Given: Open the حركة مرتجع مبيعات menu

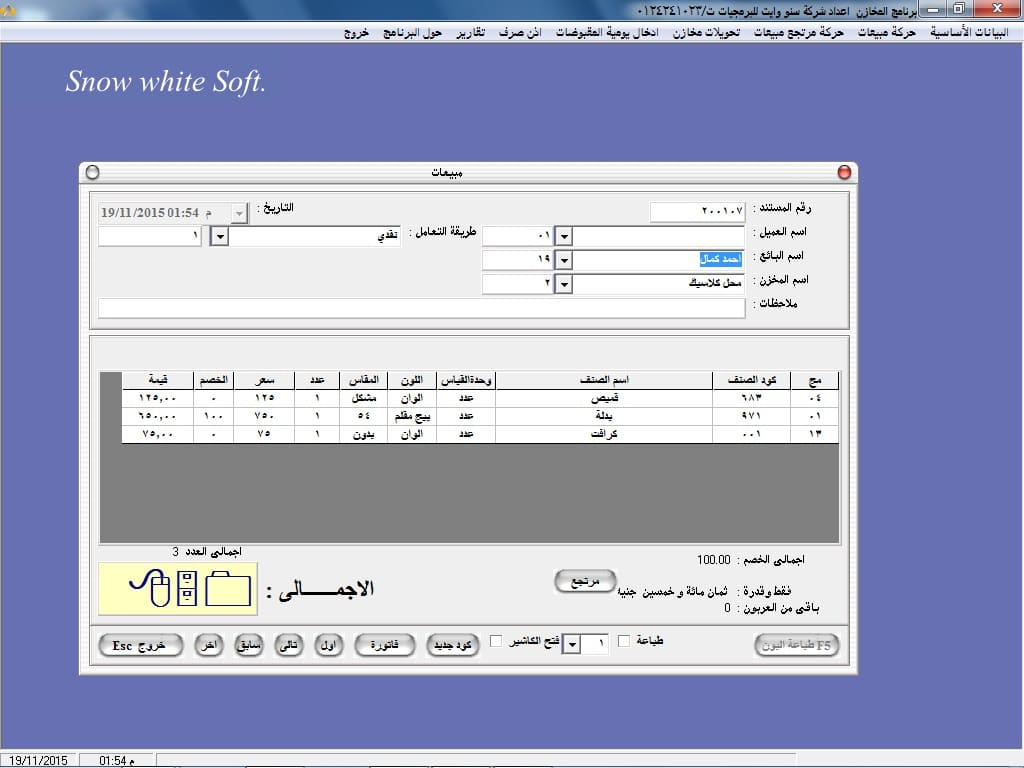Looking at the screenshot, I should [798, 32].
